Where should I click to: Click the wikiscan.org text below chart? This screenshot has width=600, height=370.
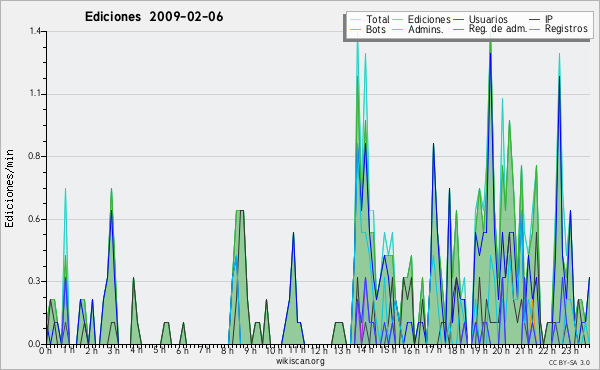(x=300, y=361)
